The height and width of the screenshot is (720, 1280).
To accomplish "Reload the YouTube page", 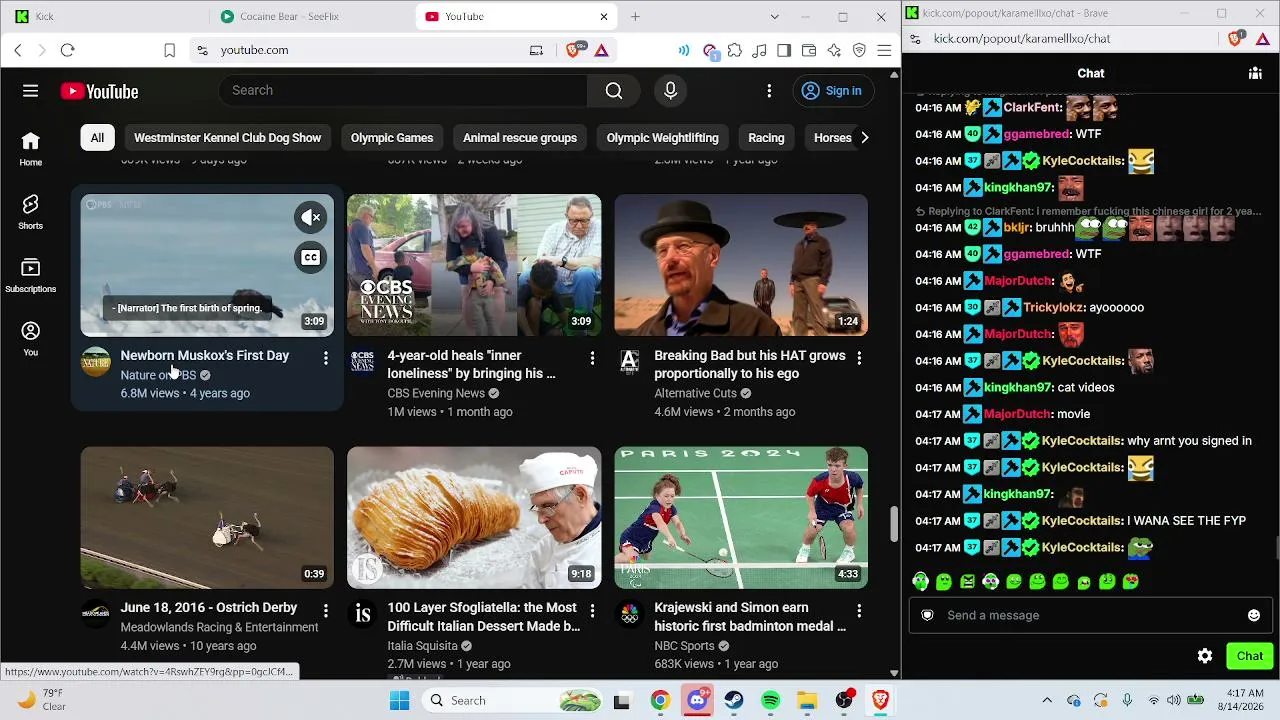I will coord(67,50).
